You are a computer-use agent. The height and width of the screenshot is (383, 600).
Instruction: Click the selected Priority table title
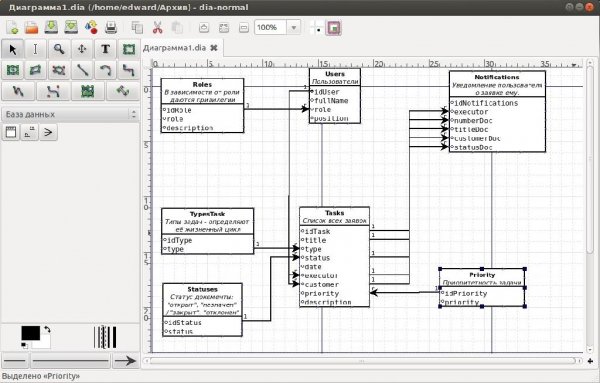(482, 275)
